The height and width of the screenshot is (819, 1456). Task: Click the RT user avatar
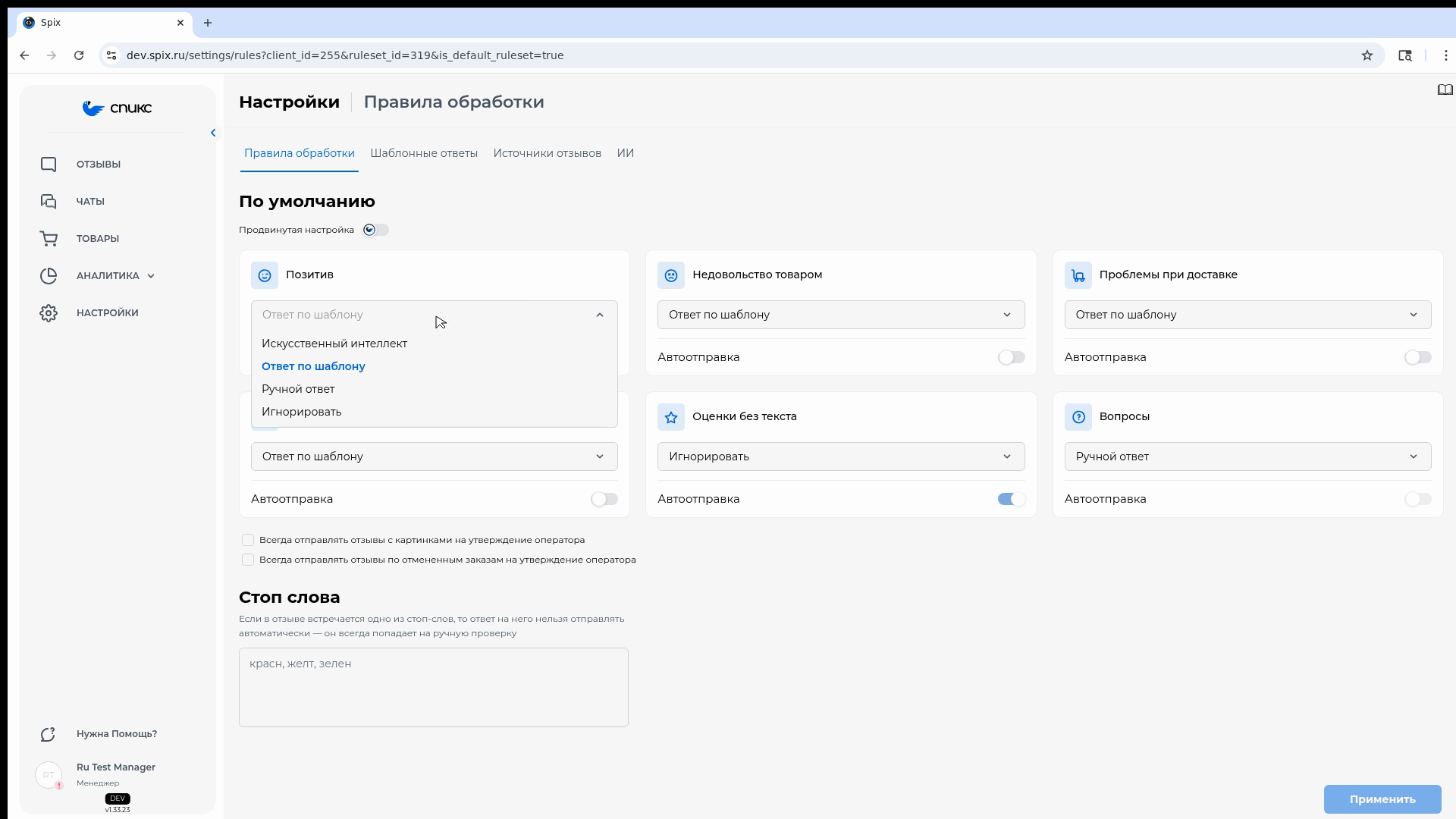click(49, 775)
